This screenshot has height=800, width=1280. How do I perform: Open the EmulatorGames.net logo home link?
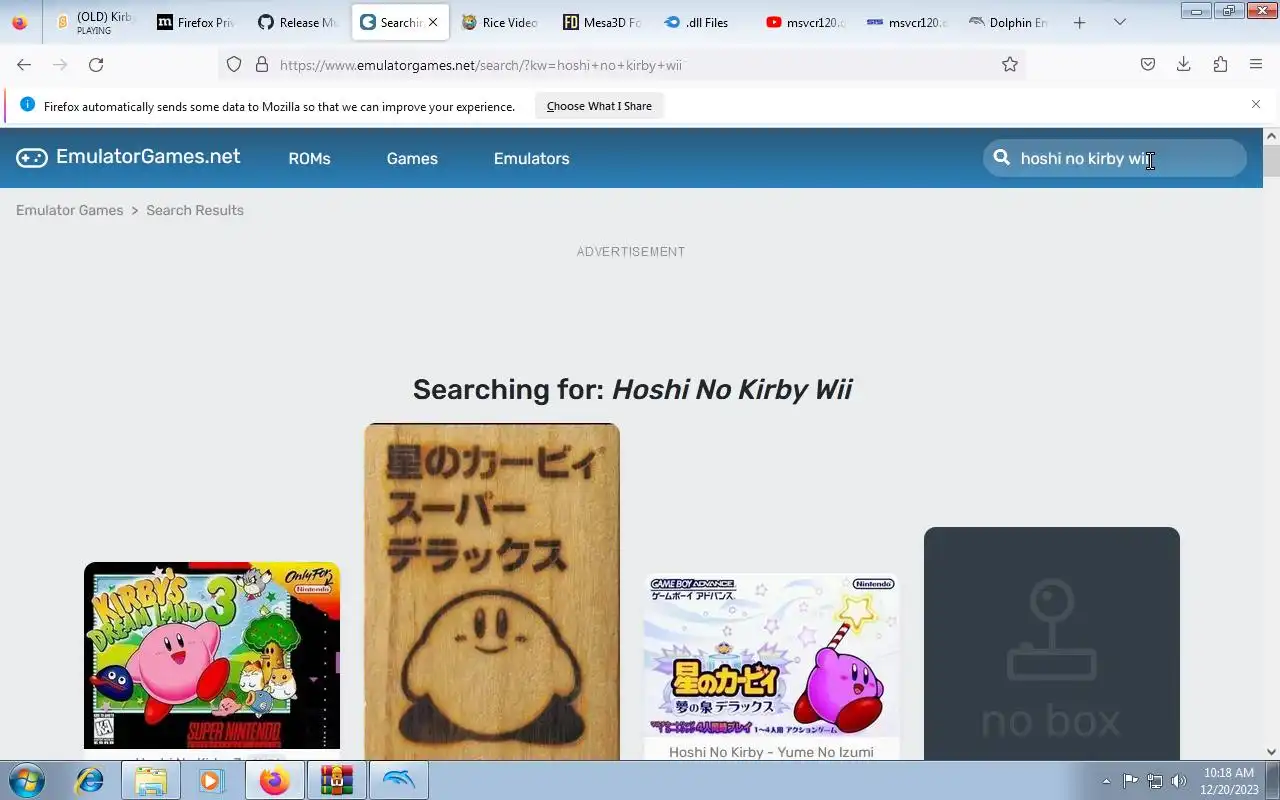128,157
